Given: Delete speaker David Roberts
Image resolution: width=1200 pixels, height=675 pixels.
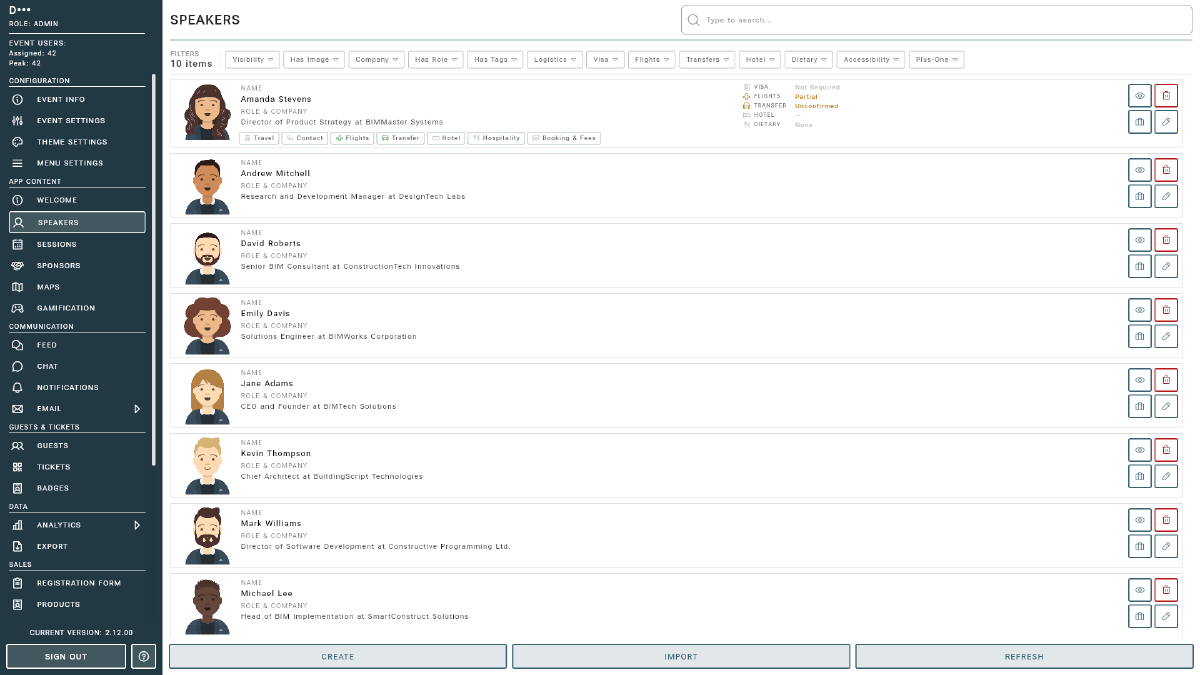Looking at the screenshot, I should coord(1166,240).
